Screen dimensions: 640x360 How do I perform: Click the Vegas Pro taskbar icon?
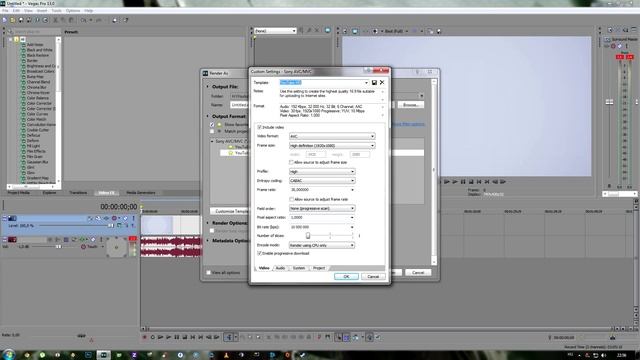point(103,355)
